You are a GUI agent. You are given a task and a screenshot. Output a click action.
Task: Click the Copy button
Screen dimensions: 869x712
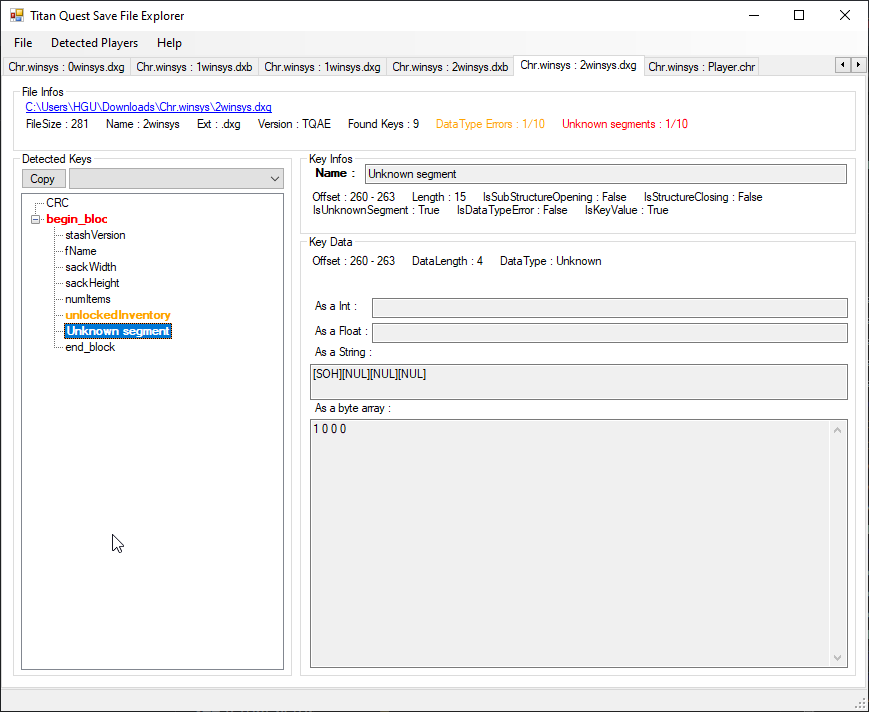pyautogui.click(x=43, y=179)
